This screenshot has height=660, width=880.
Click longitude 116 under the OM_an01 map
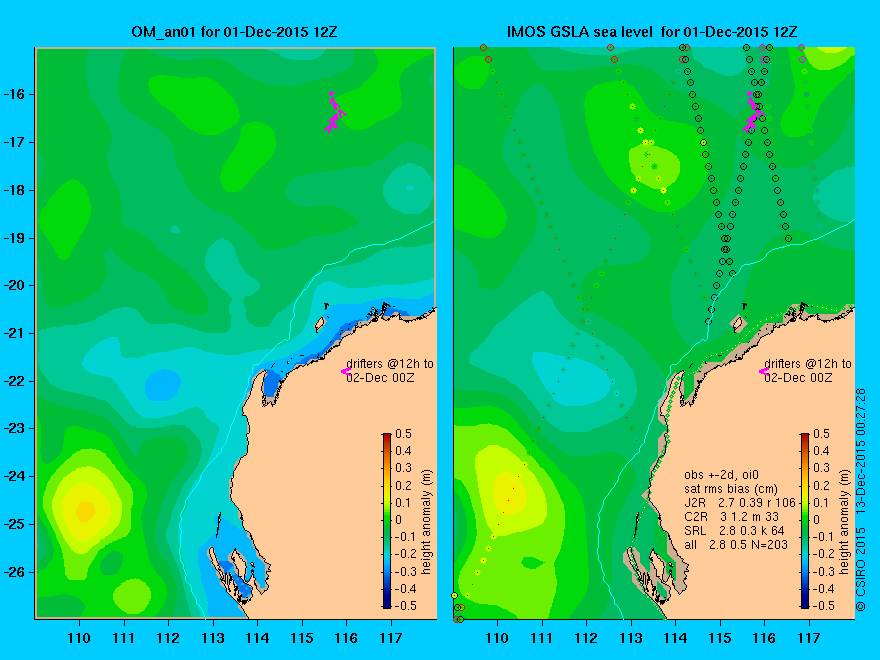click(x=346, y=638)
